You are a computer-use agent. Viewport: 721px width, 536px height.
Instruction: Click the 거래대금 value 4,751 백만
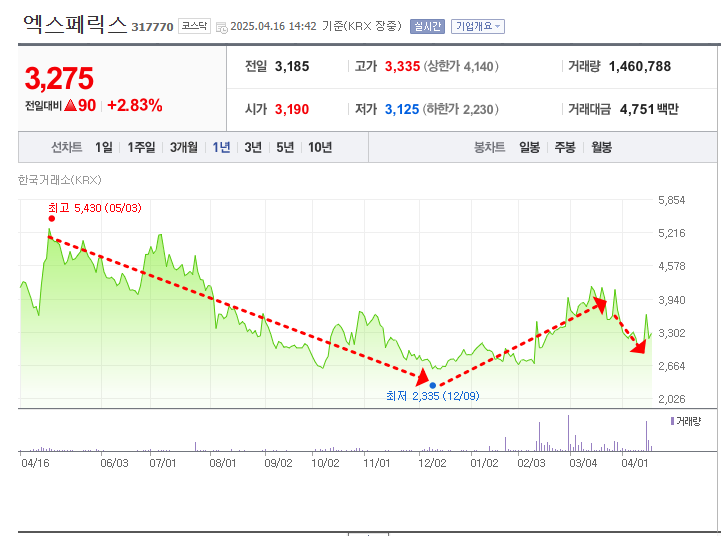pos(649,109)
